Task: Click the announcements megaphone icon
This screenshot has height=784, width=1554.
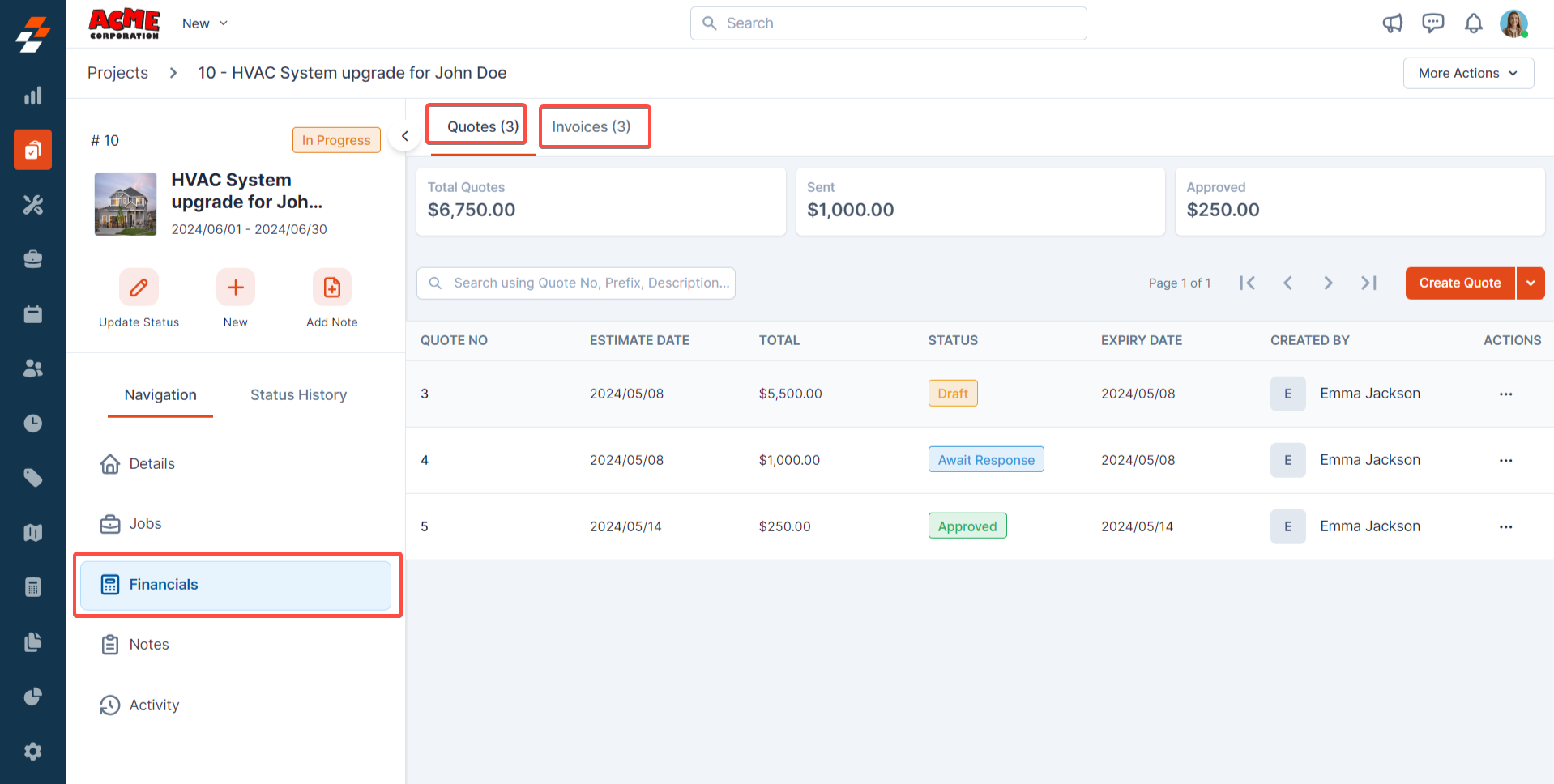Action: click(x=1392, y=23)
